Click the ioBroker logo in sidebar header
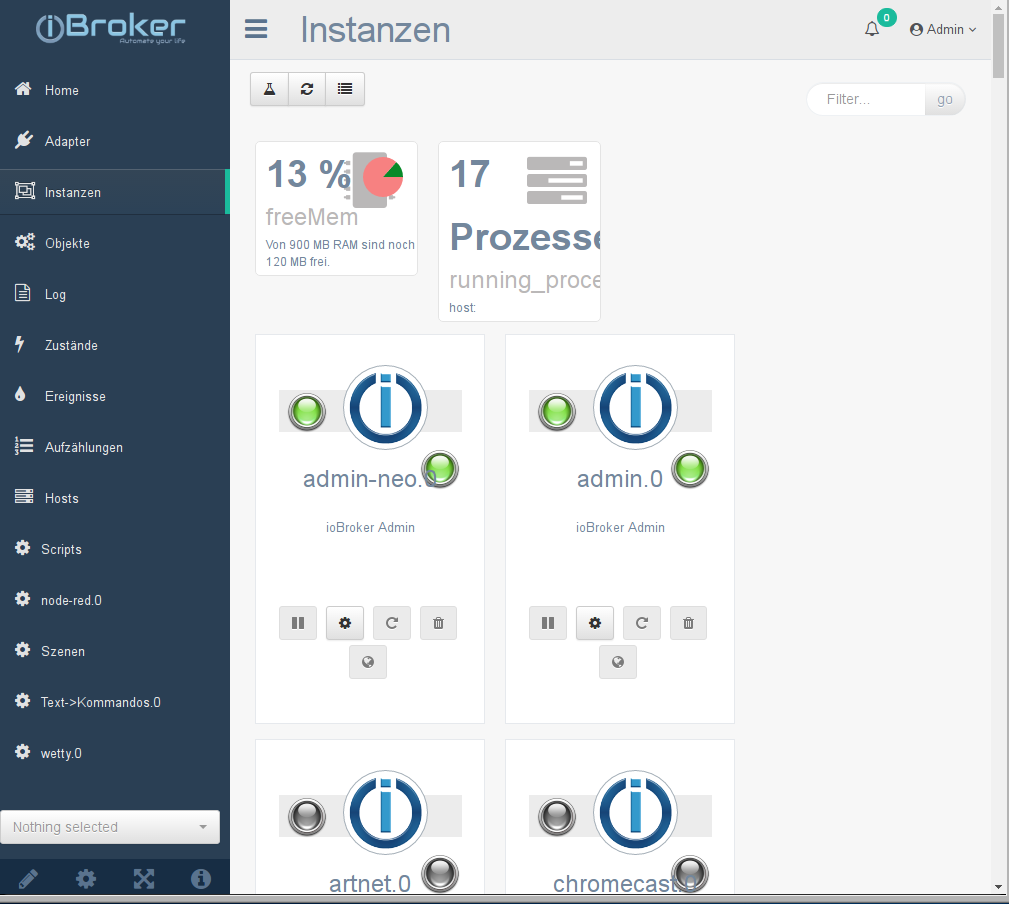 coord(111,28)
